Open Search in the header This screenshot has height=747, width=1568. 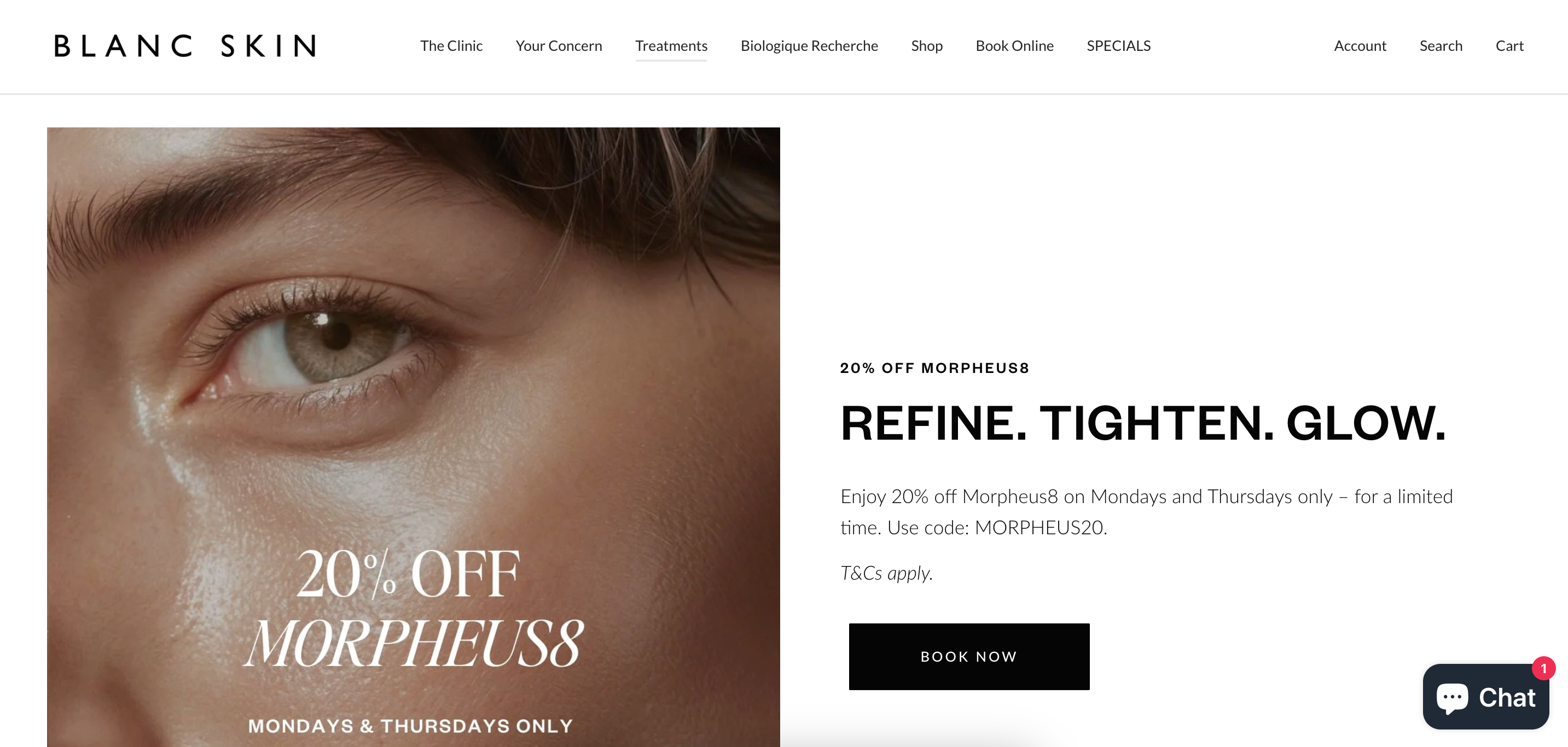coord(1441,46)
